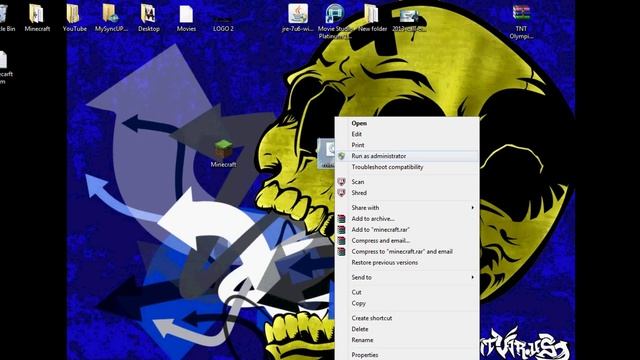Select the 2013 desktop file icon

coord(409,16)
